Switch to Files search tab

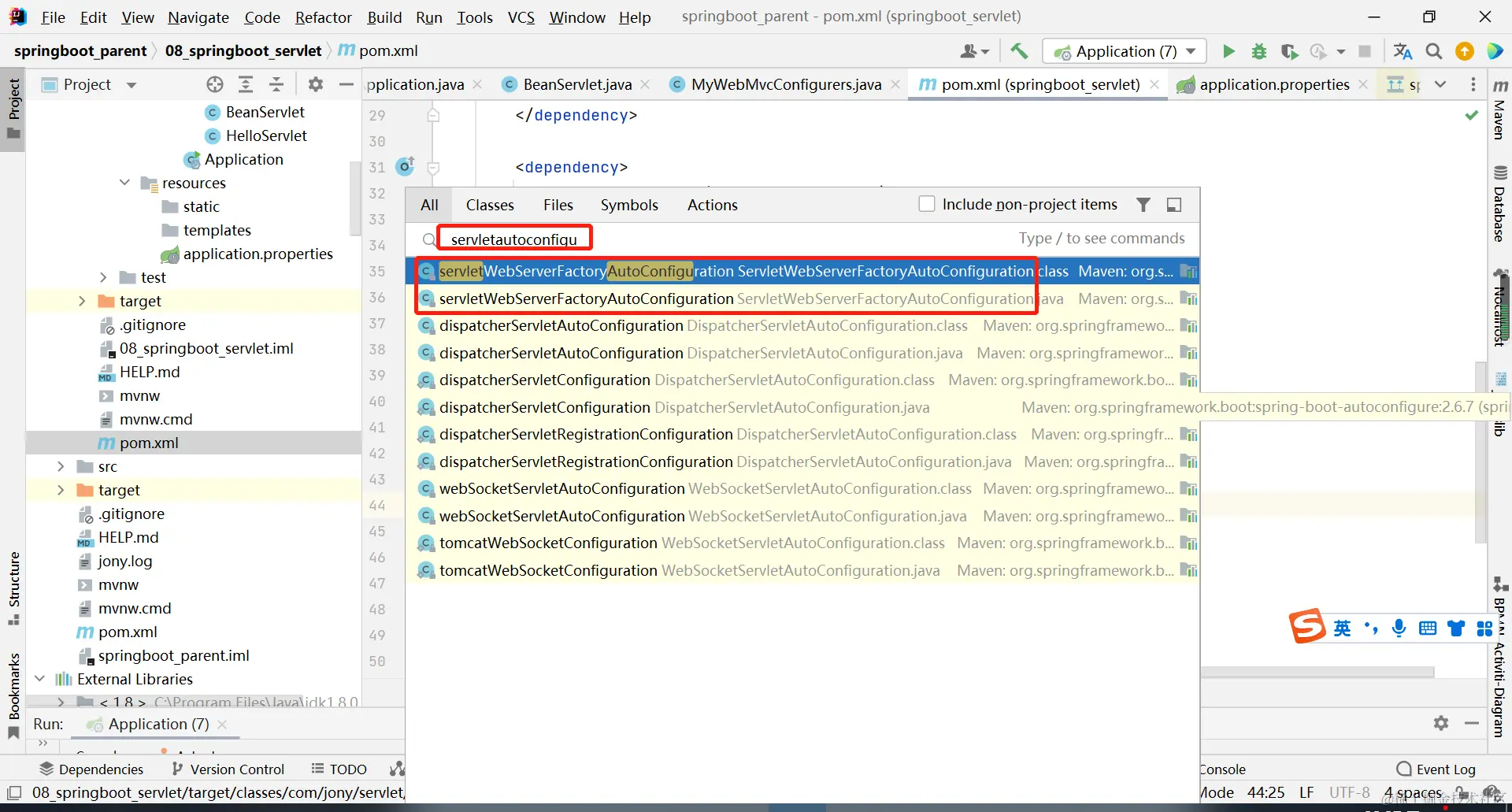coord(558,205)
